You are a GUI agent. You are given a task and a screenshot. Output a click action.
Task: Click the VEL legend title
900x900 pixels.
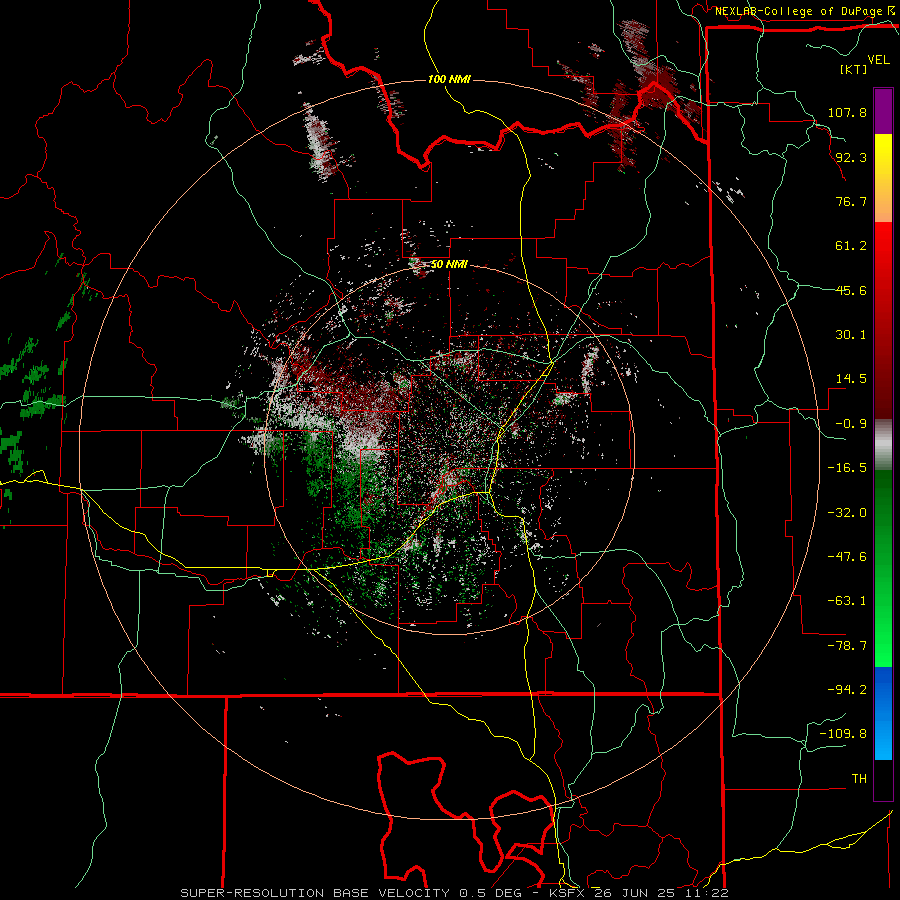coord(878,60)
